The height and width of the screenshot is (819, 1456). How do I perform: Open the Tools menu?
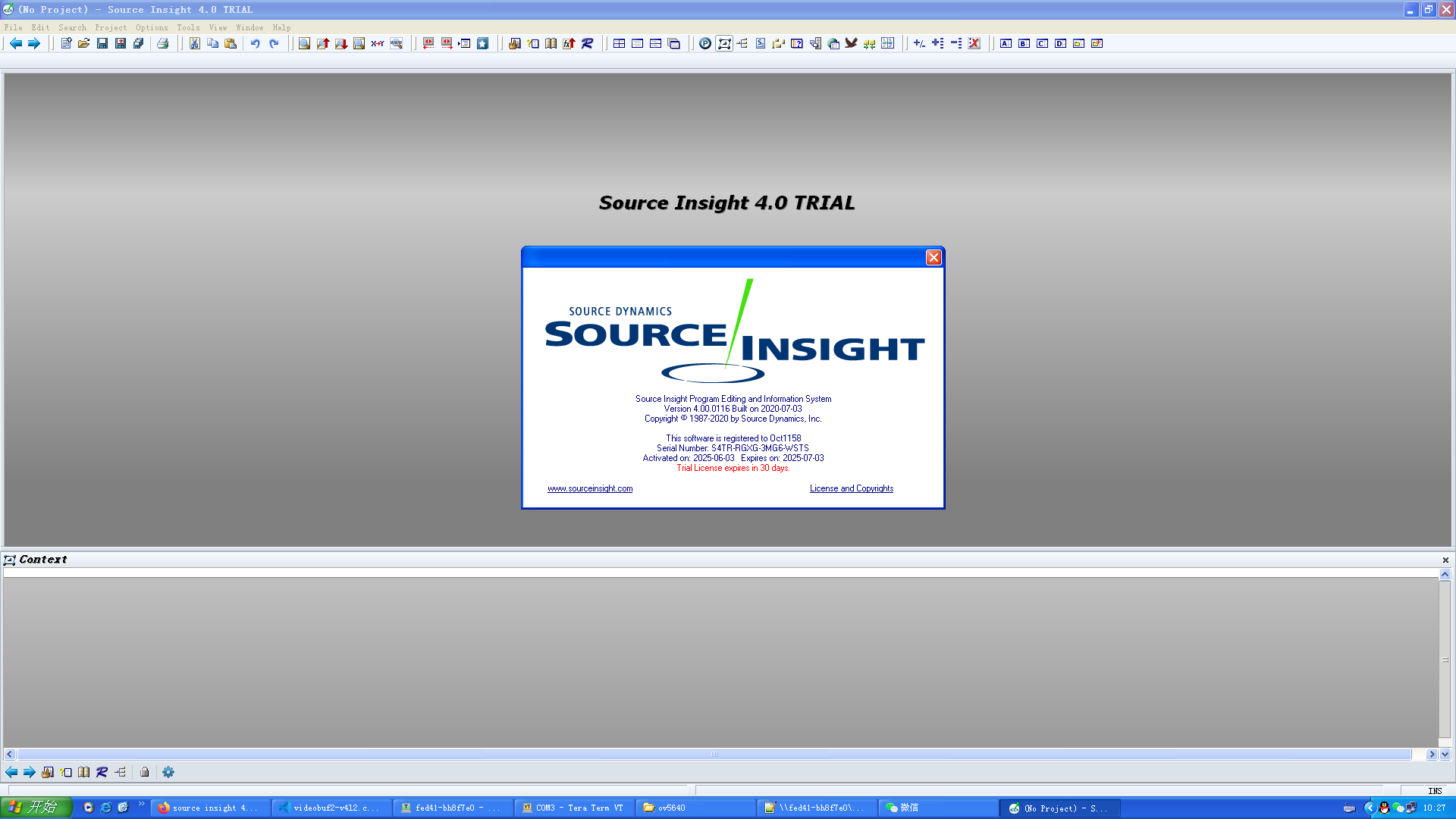[x=189, y=27]
